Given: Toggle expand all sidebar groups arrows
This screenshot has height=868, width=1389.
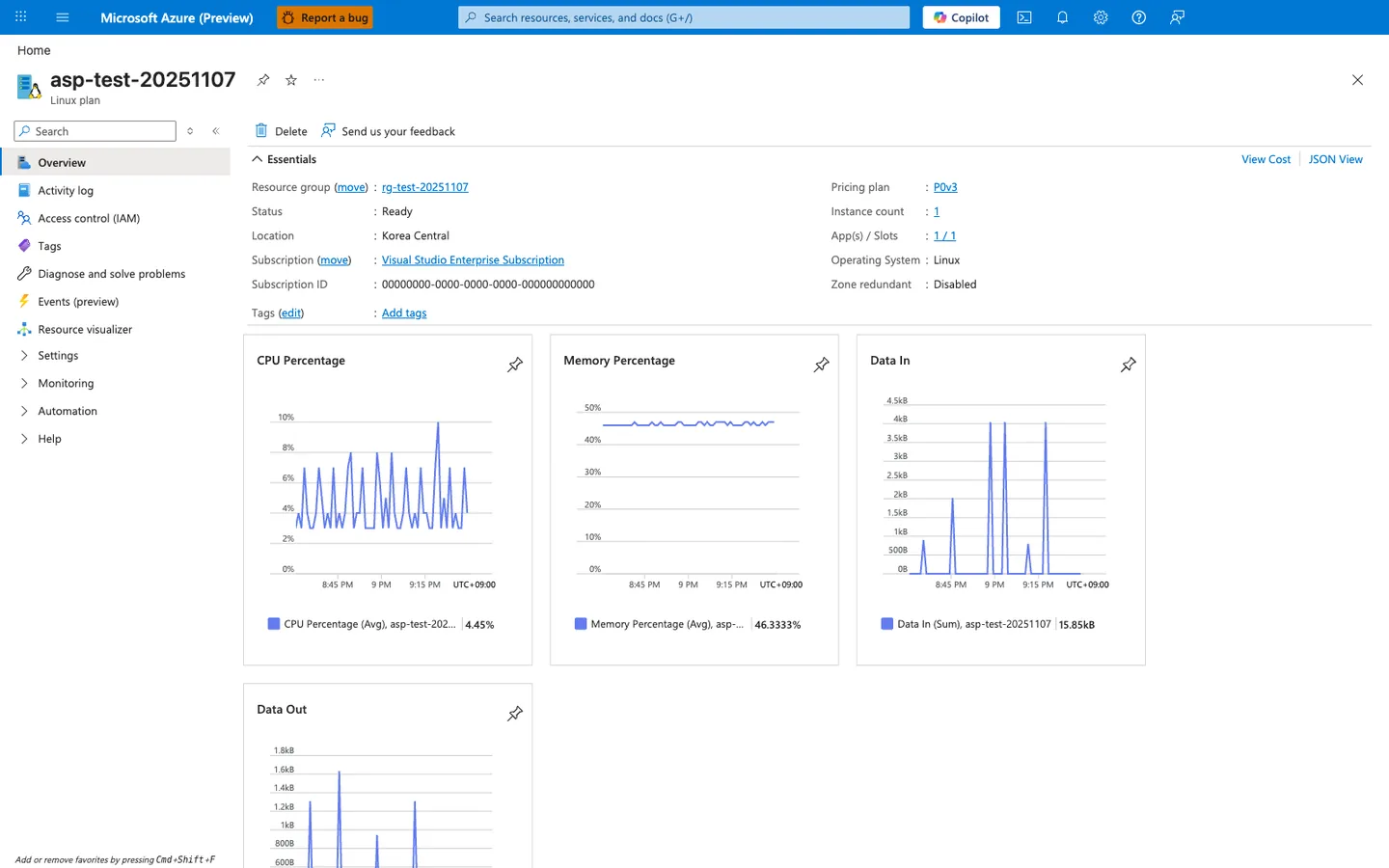Looking at the screenshot, I should pos(190,131).
